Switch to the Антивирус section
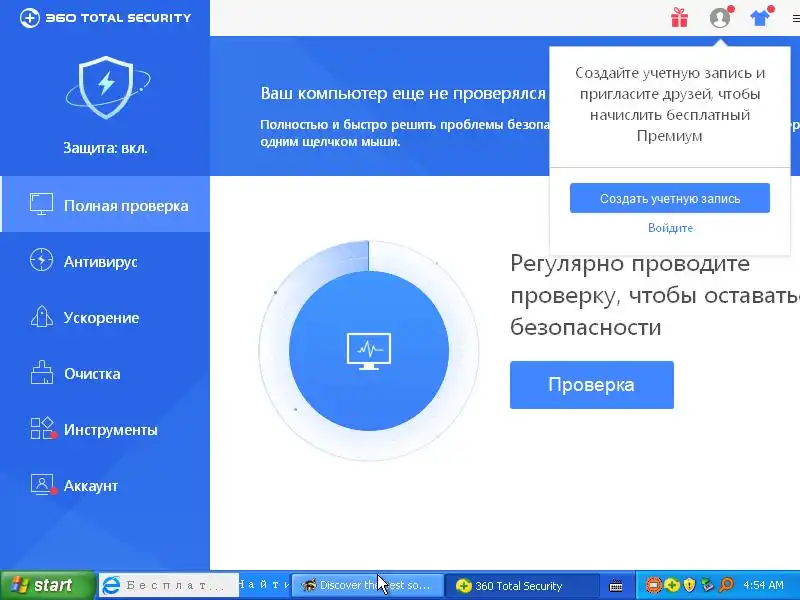800x600 pixels. pos(105,261)
